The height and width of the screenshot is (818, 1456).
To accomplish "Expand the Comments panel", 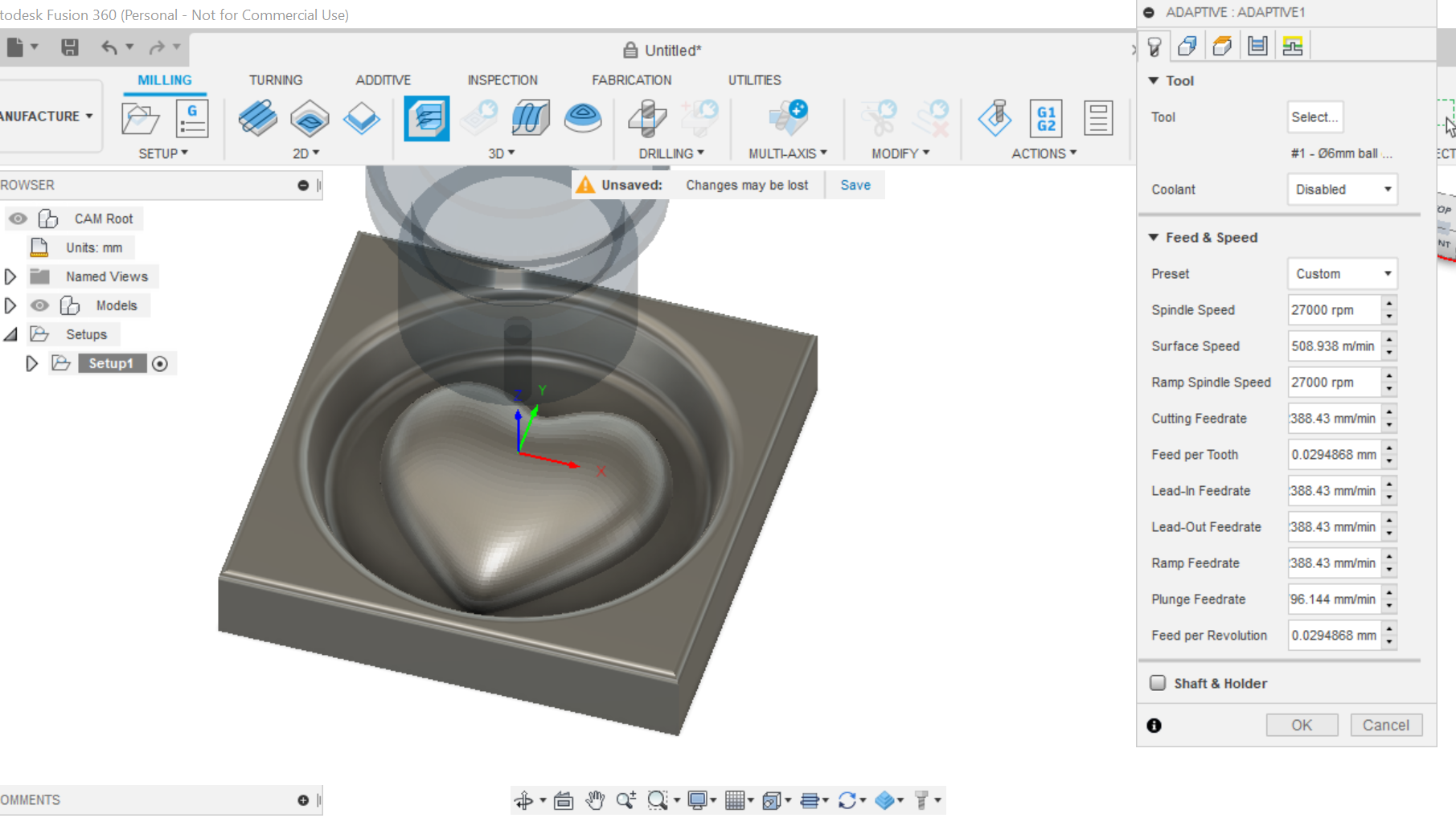I will pyautogui.click(x=303, y=800).
